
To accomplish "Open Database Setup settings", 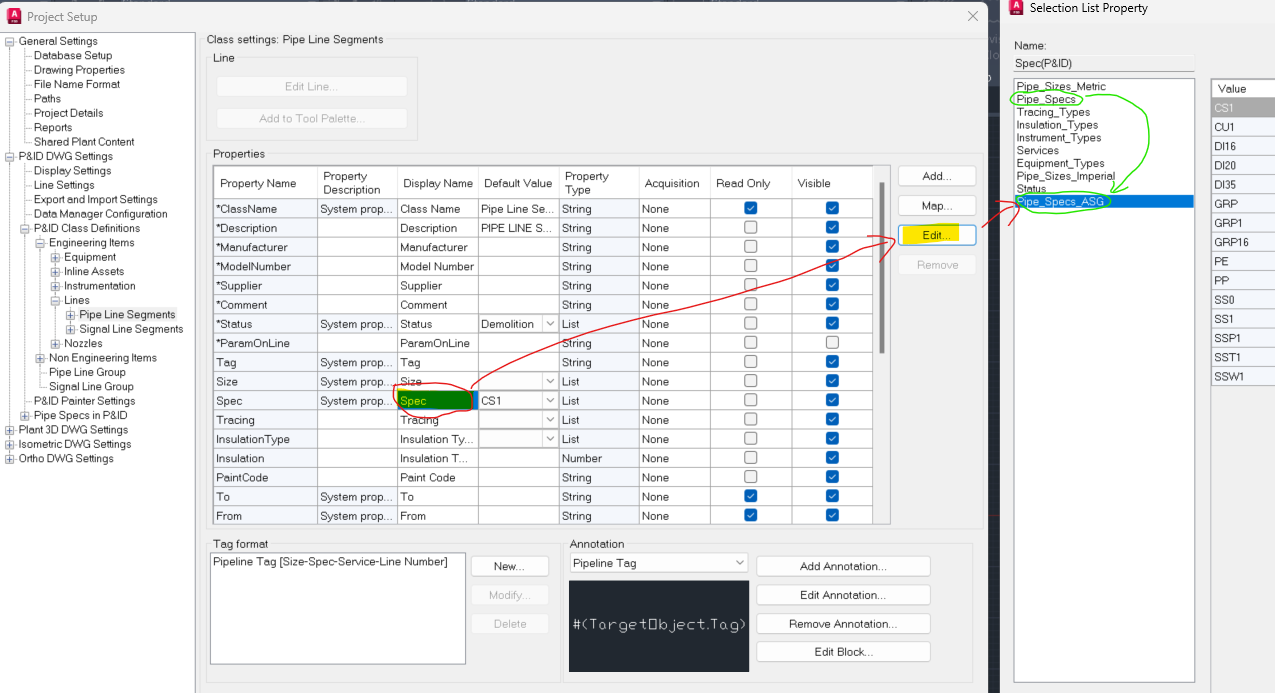I will click(x=73, y=55).
